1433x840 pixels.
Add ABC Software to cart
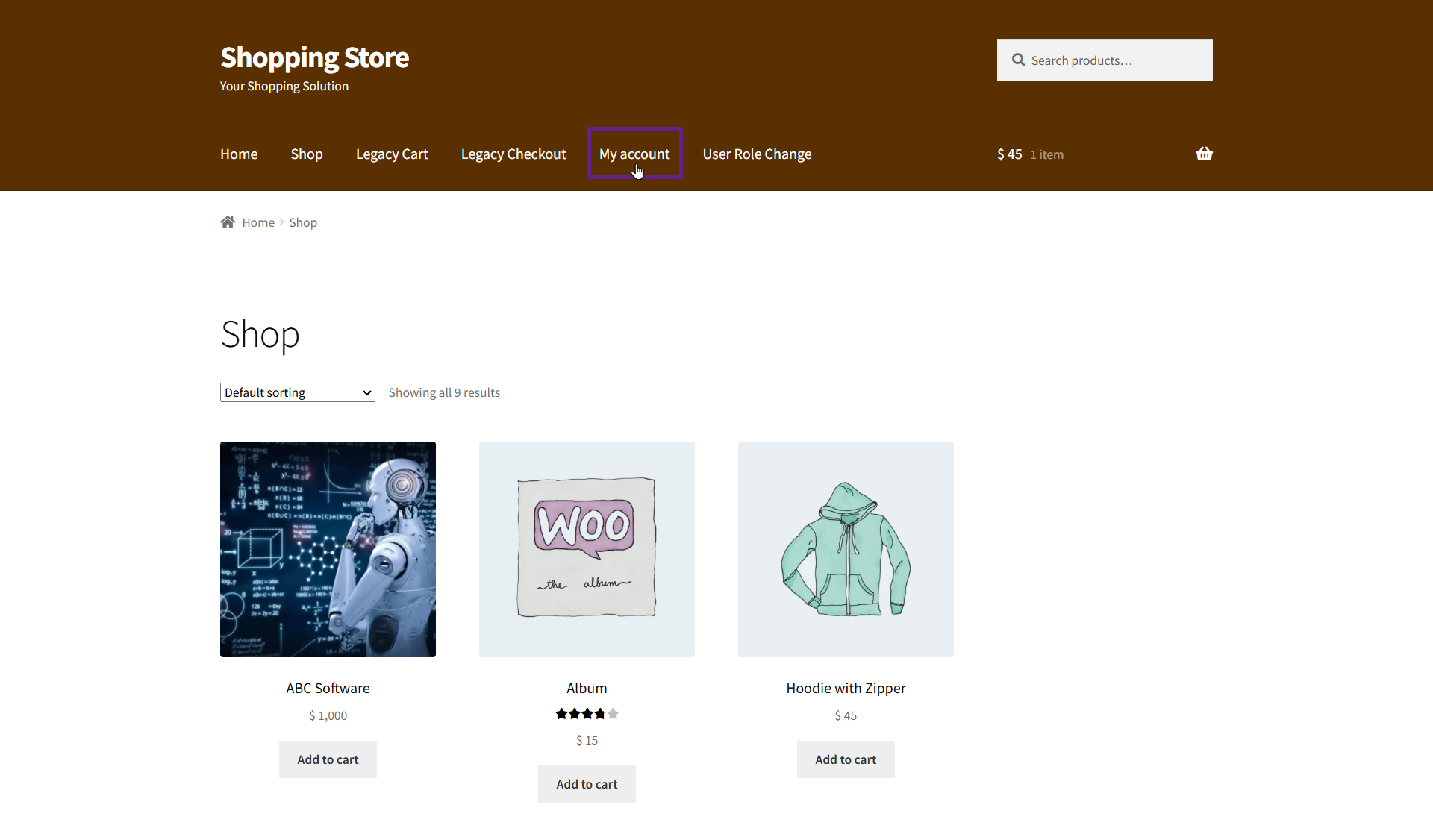pos(328,759)
